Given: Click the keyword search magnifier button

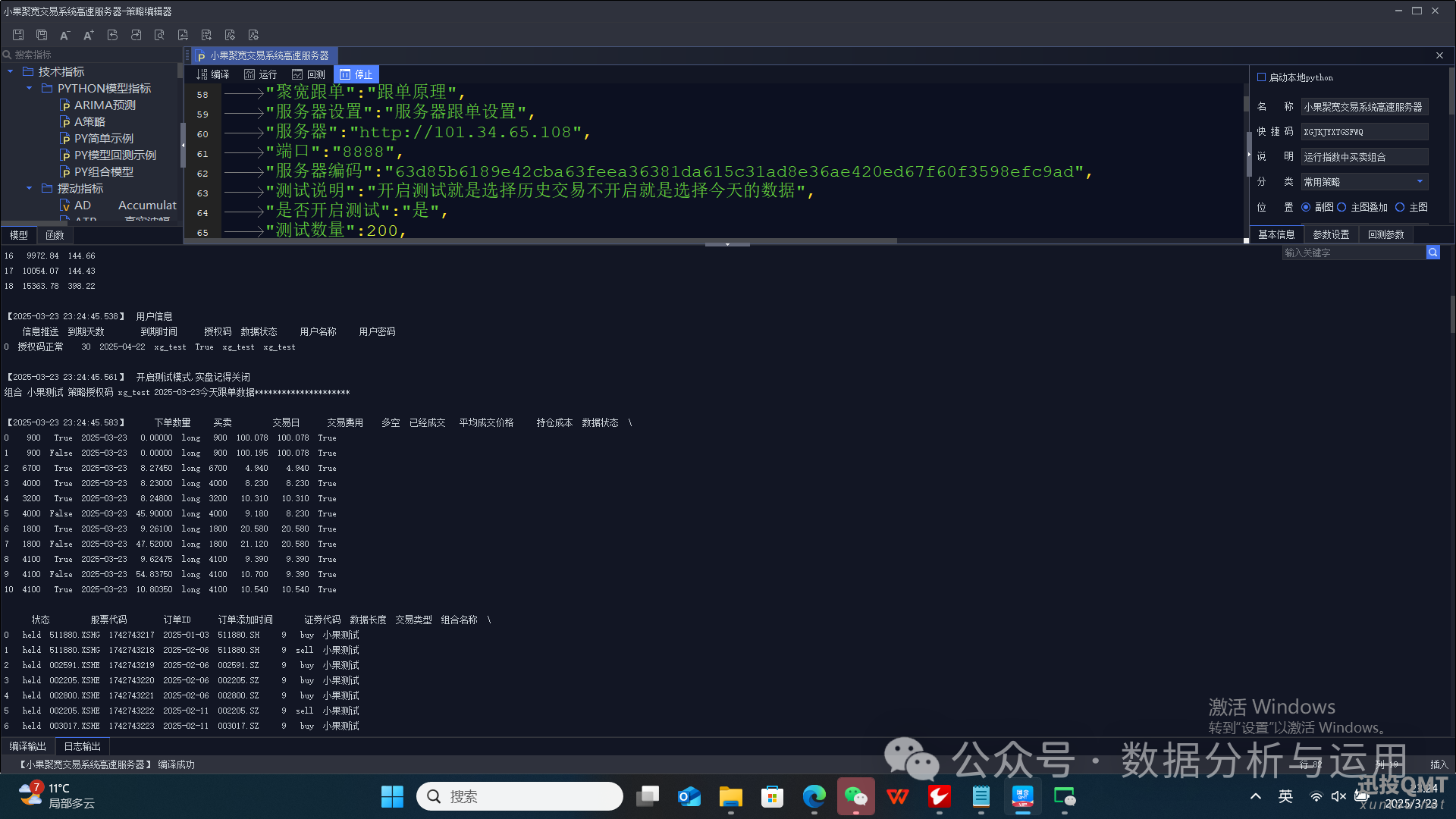Looking at the screenshot, I should (x=1432, y=253).
